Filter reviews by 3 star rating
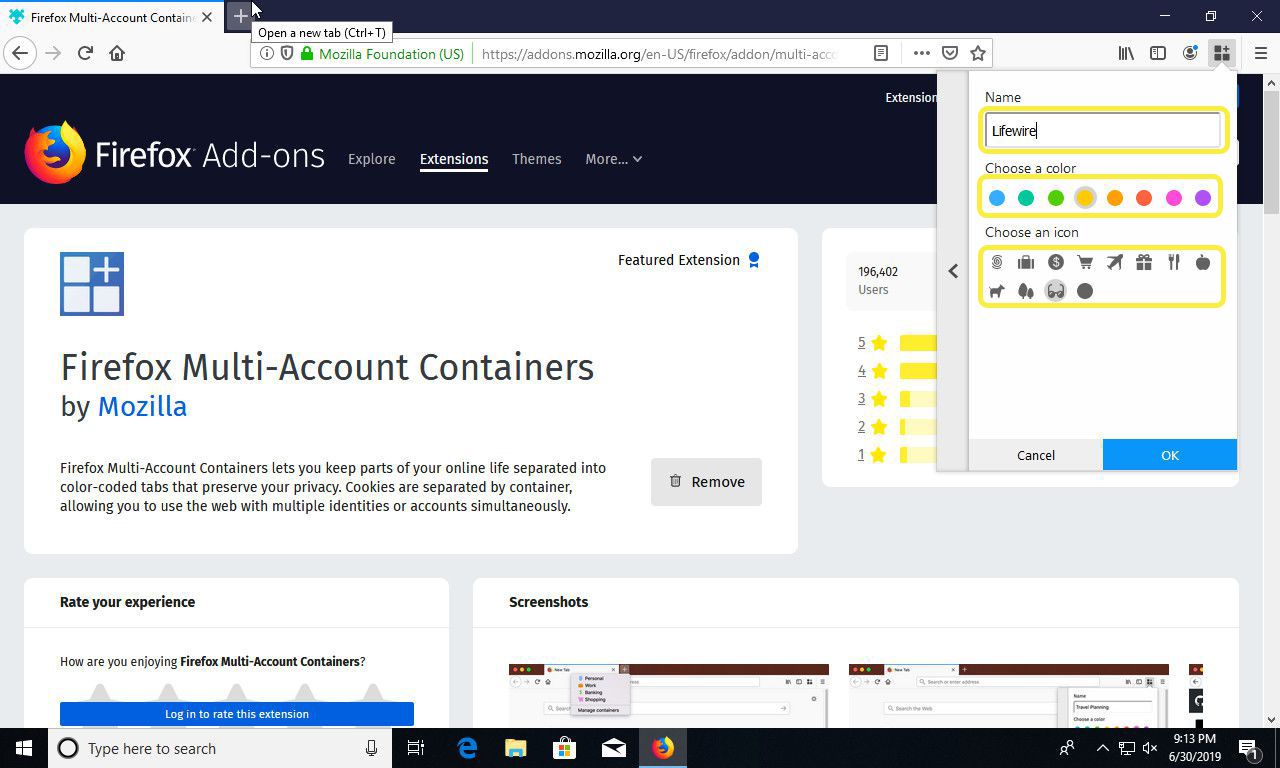This screenshot has height=768, width=1280. (x=872, y=399)
